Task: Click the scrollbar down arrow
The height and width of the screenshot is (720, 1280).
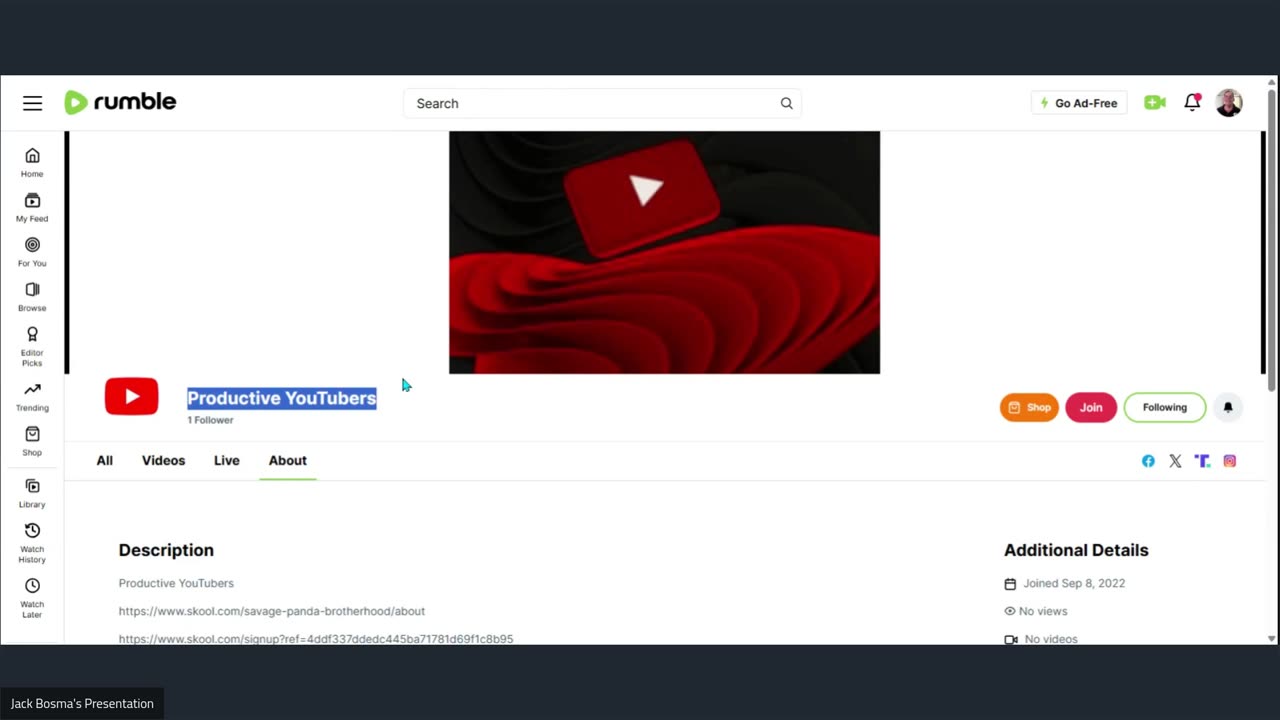Action: pos(1272,638)
